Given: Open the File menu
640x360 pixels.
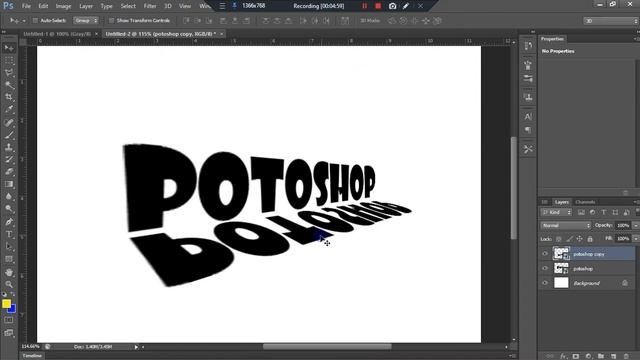Looking at the screenshot, I should [x=26, y=6].
